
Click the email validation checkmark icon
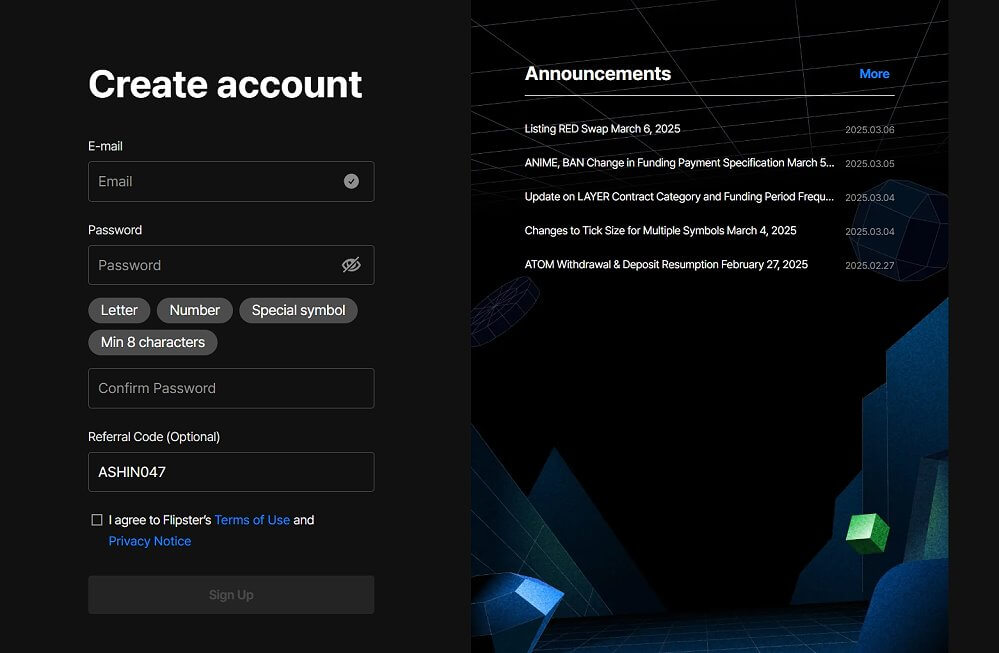point(351,182)
